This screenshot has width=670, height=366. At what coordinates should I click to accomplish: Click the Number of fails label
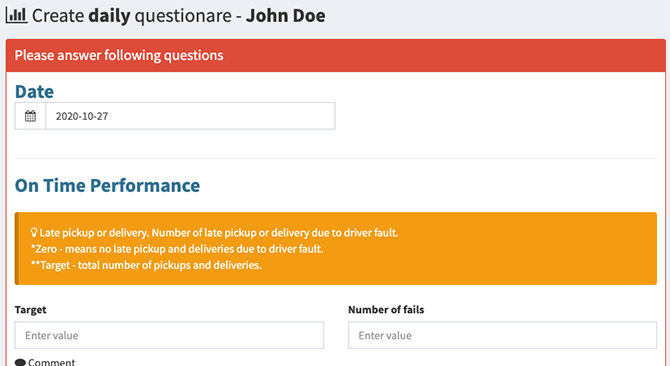[x=386, y=310]
